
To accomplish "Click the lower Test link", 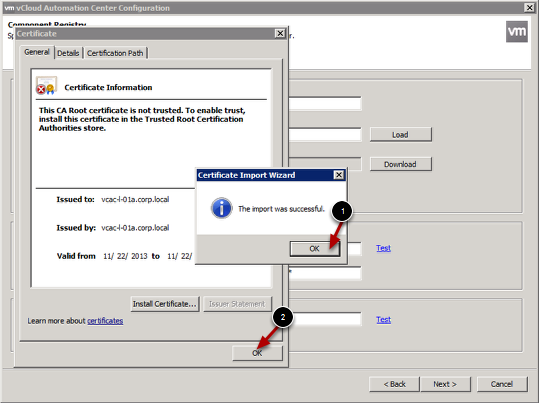I will point(383,320).
